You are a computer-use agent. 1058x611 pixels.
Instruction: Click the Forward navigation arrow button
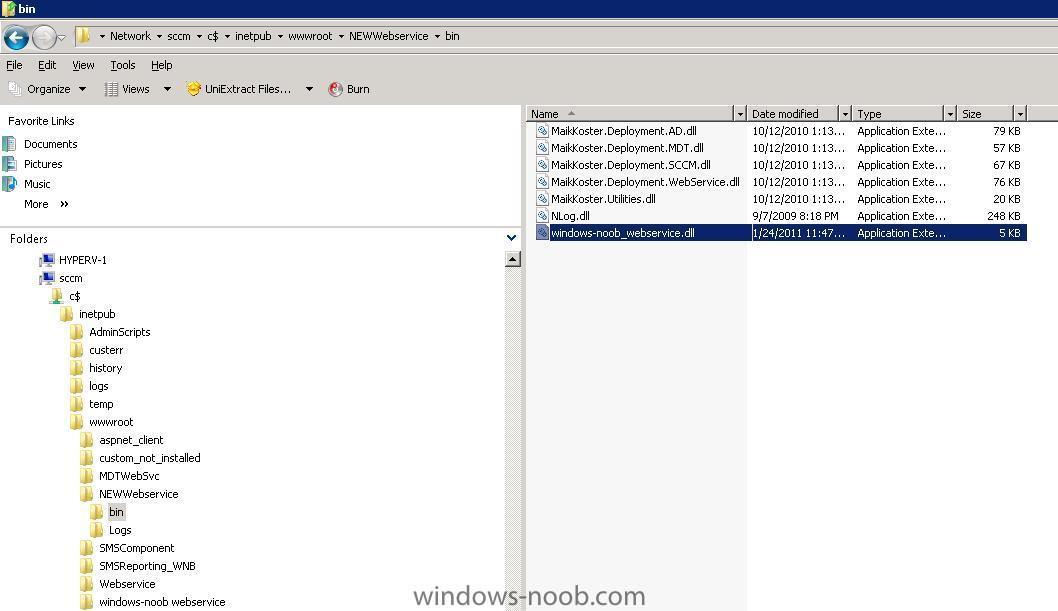pyautogui.click(x=44, y=38)
